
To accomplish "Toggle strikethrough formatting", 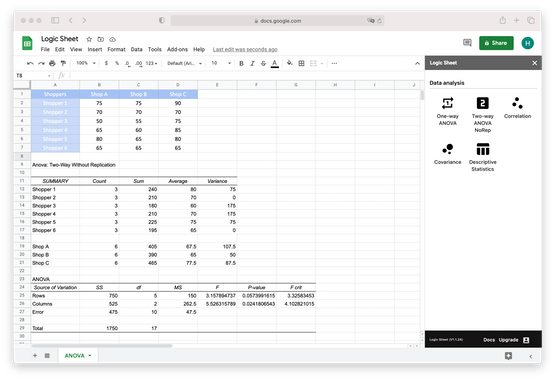I will point(263,63).
